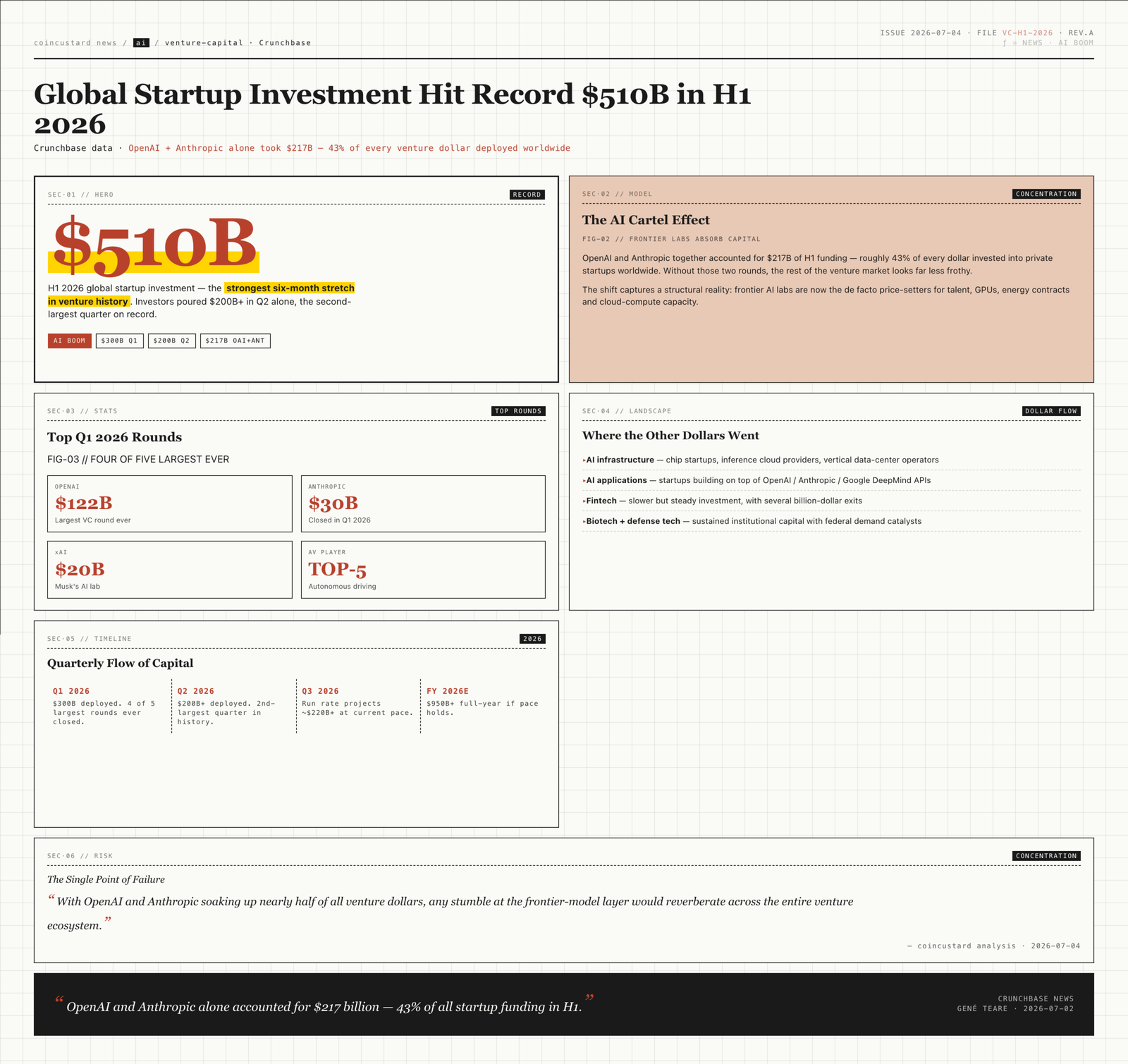Open the OPENAI $122B card
1128x1064 pixels.
coord(170,503)
